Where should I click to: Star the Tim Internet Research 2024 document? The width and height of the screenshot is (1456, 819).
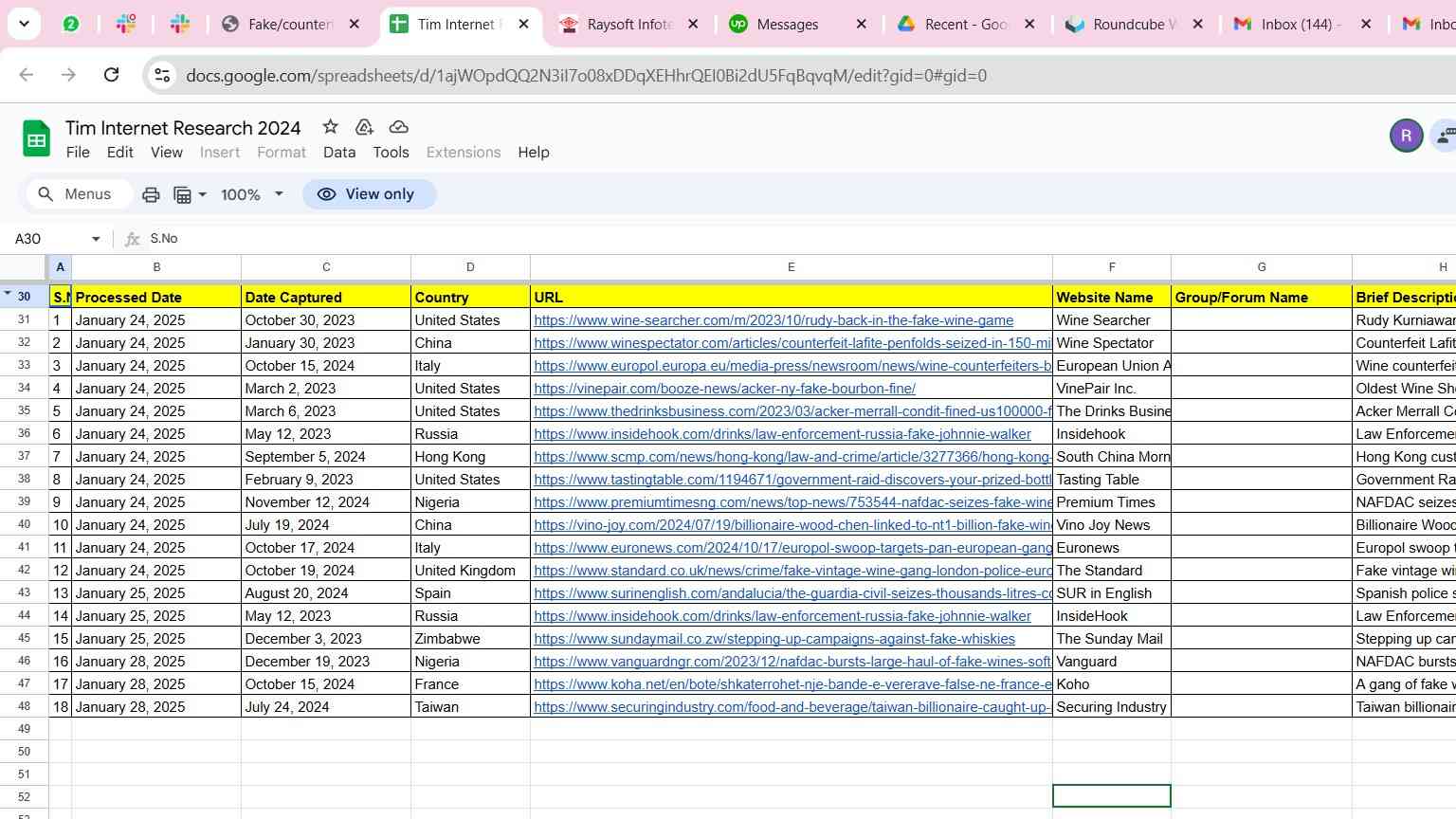330,127
